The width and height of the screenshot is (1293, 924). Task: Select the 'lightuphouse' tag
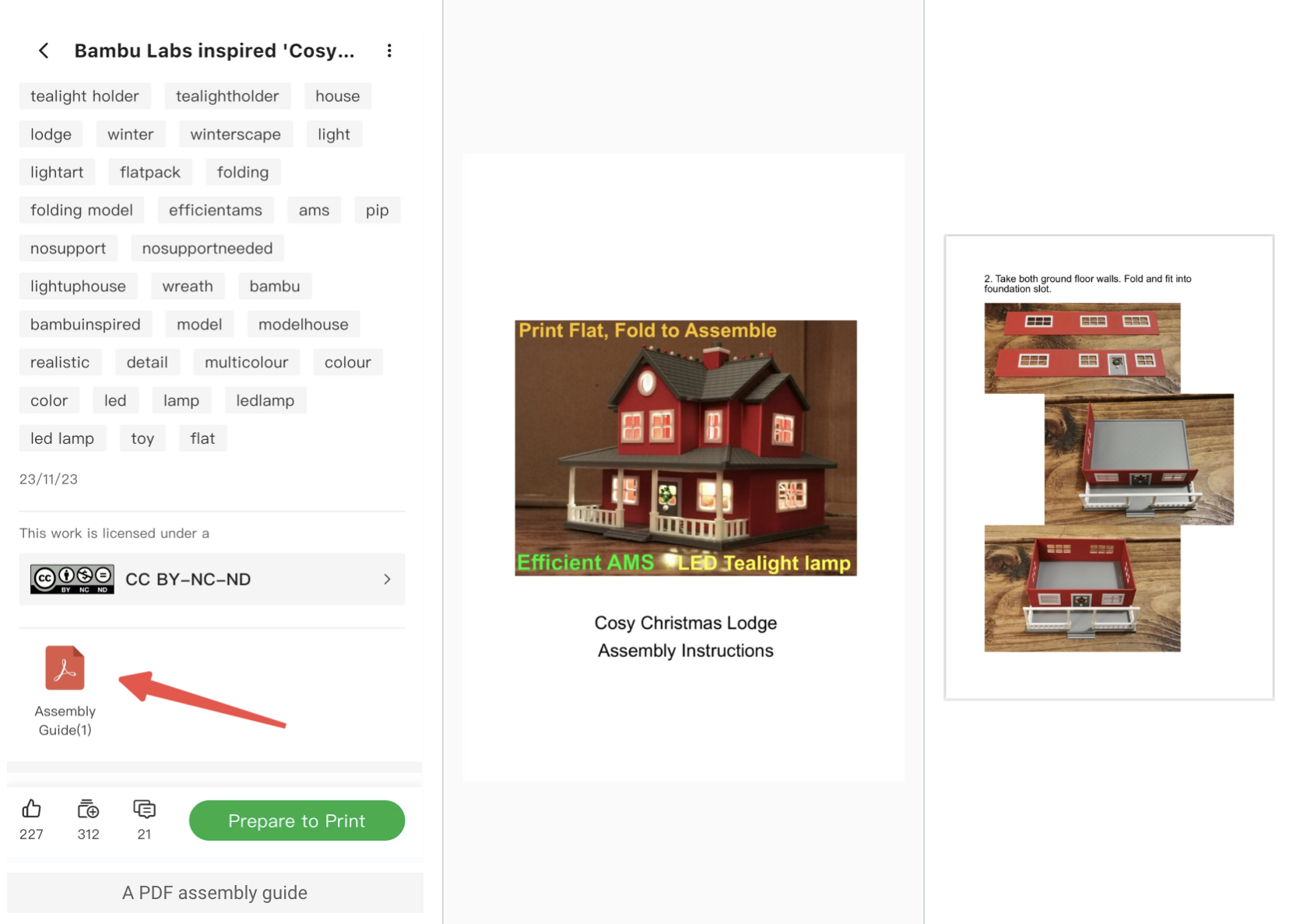point(78,286)
